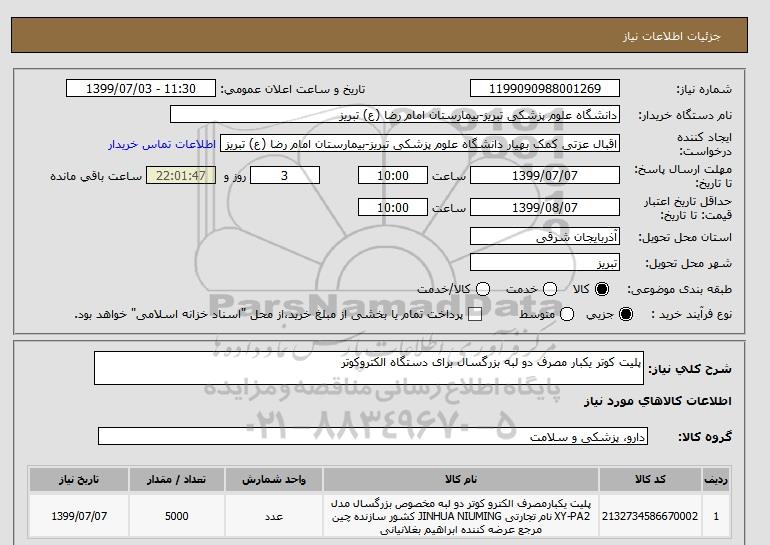The width and height of the screenshot is (770, 545).
Task: Open the اطلاعات تماس خریدار link
Action: point(162,144)
